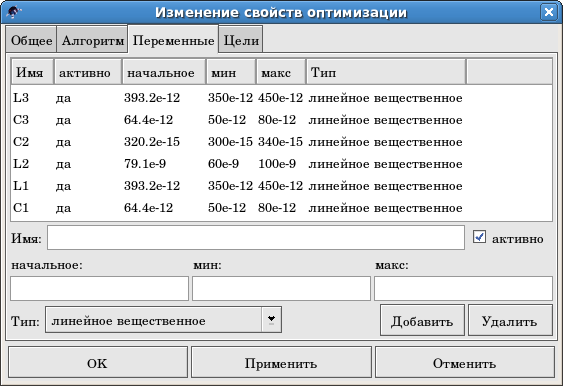Click the 79.1e-9 initial value cell

tap(145, 164)
